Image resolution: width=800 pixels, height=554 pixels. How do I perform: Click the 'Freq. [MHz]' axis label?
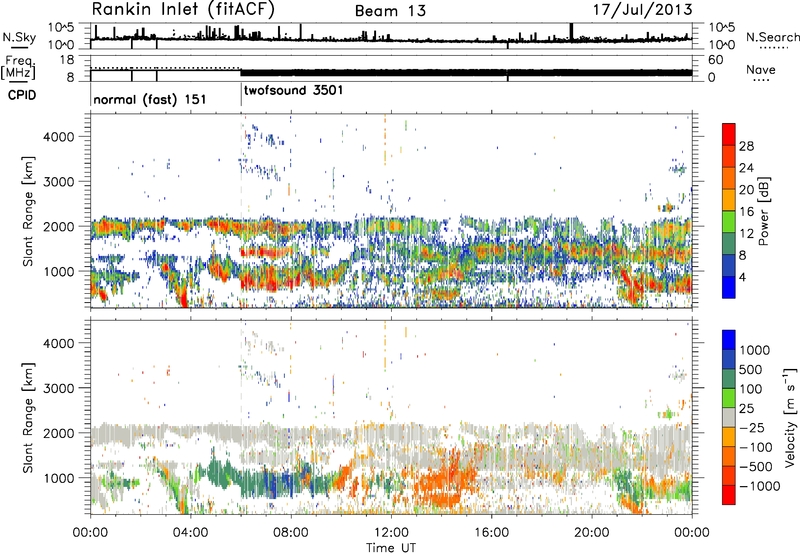point(18,67)
